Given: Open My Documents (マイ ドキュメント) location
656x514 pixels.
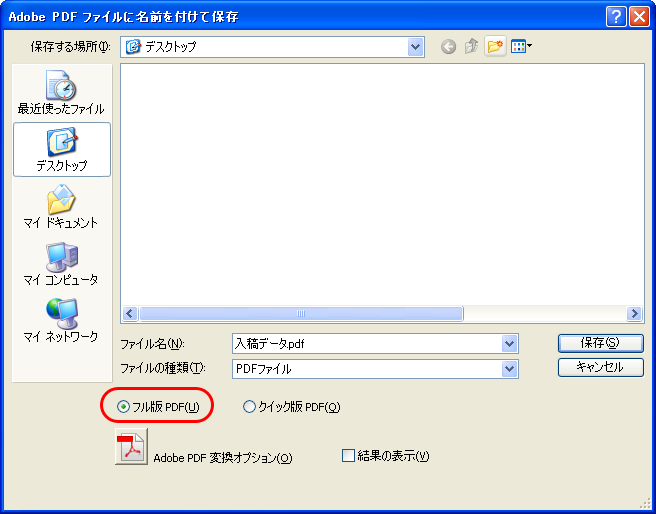Looking at the screenshot, I should pyautogui.click(x=61, y=207).
